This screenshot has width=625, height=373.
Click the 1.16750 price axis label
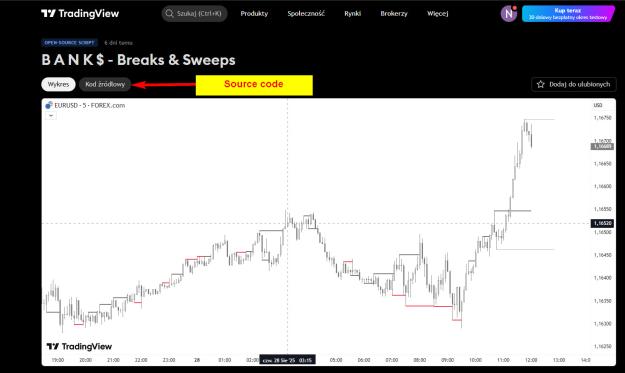[602, 118]
